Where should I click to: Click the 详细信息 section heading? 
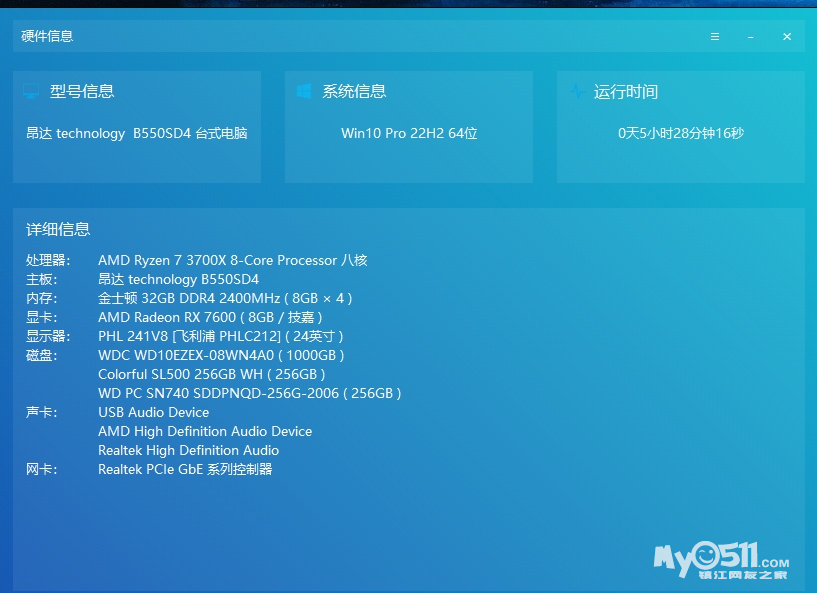[x=58, y=229]
